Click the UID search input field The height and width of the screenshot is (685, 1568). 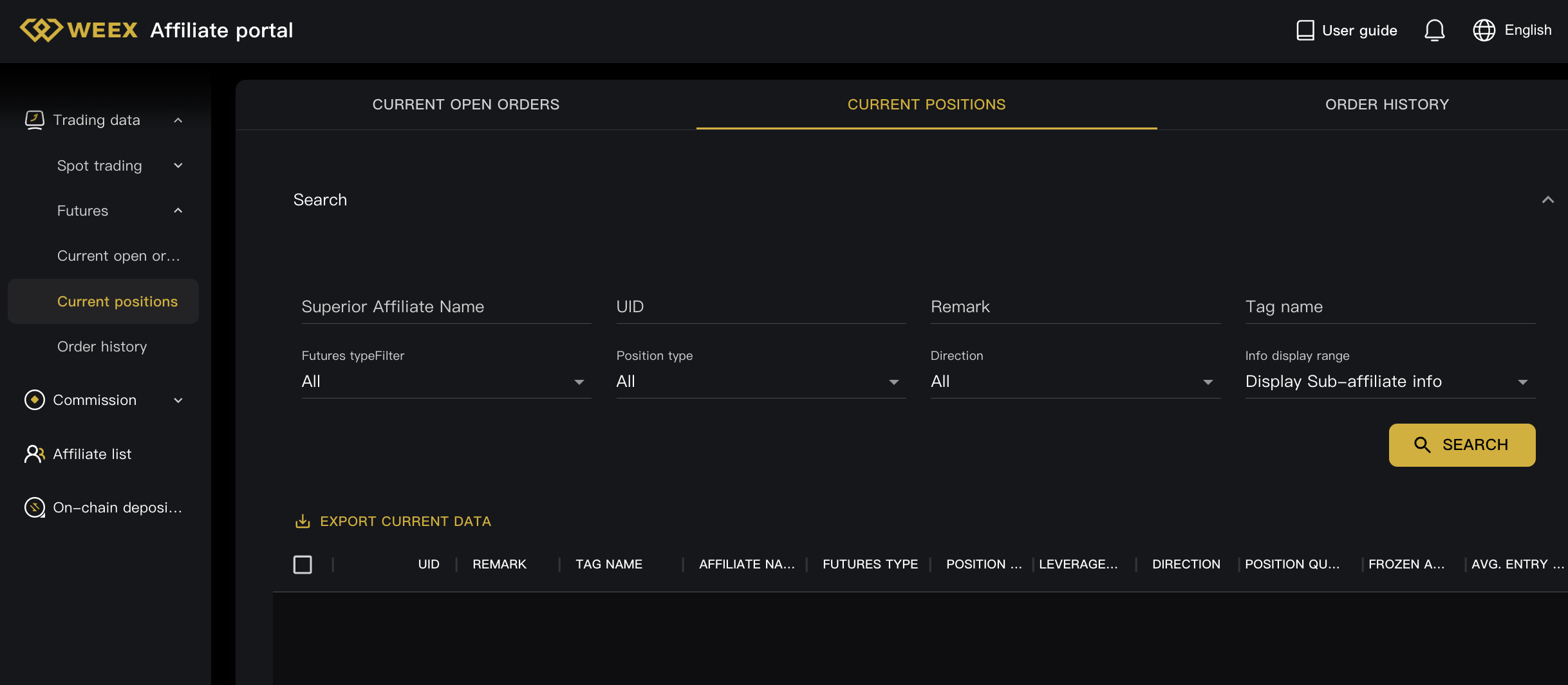[x=760, y=307]
